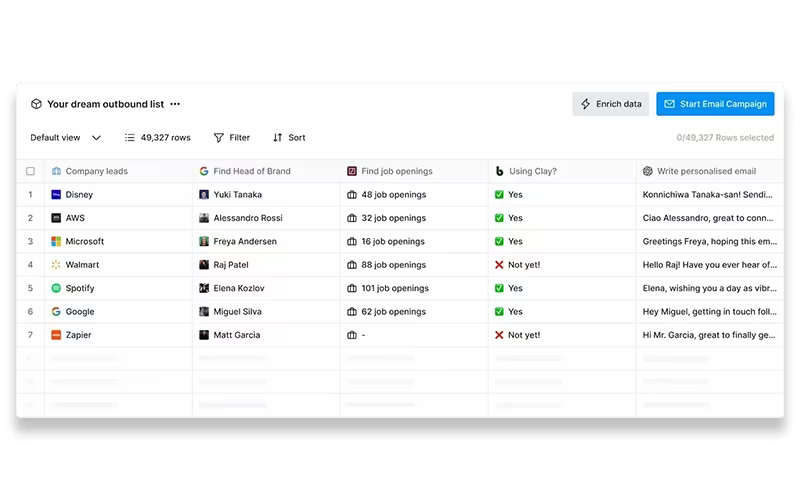Click red X in Walmart row
Screen dimensions: 800x500
(499, 265)
